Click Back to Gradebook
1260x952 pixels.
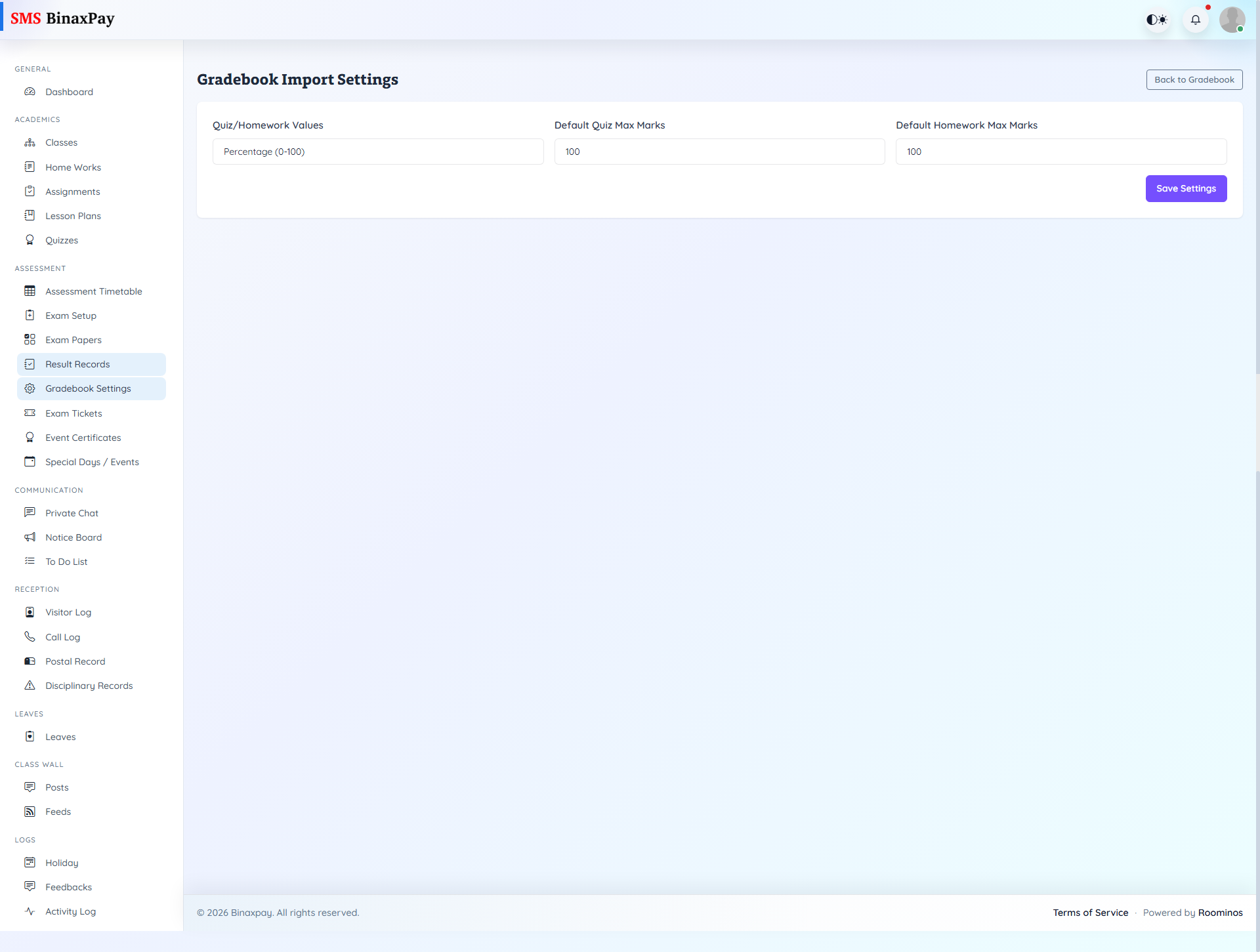[1194, 79]
